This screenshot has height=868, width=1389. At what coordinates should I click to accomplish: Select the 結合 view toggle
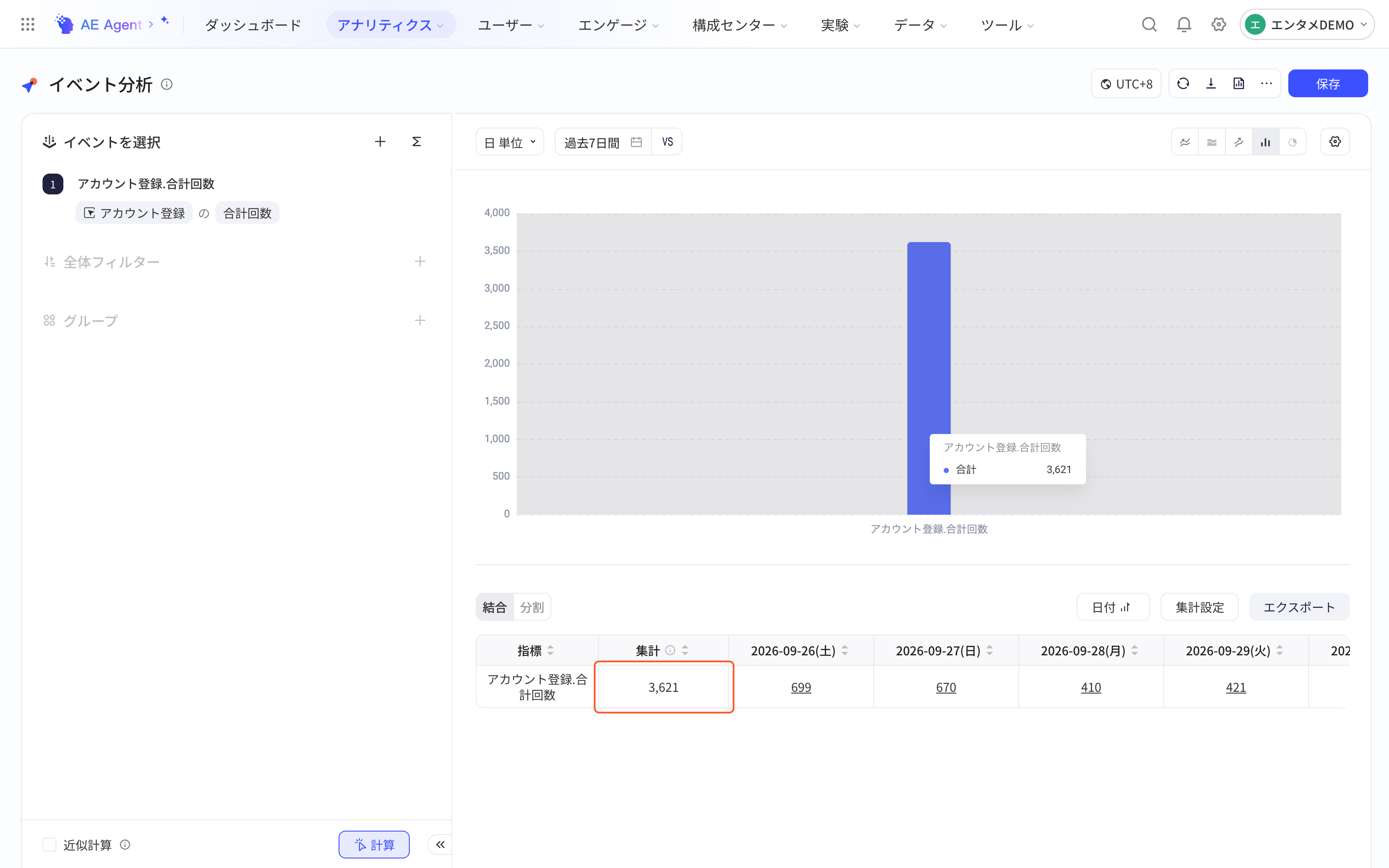494,607
